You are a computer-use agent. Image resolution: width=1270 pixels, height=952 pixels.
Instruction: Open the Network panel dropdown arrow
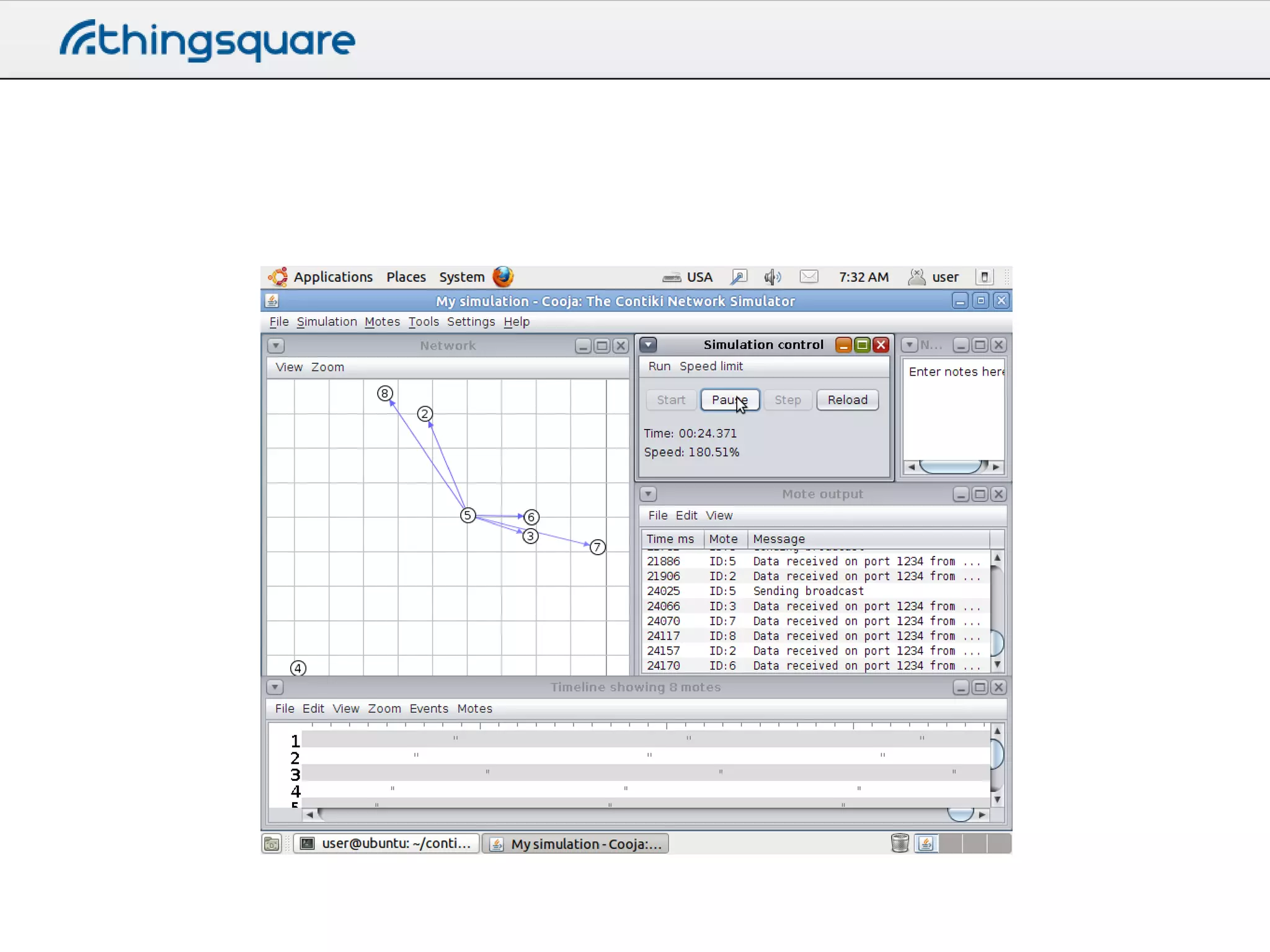click(x=276, y=346)
